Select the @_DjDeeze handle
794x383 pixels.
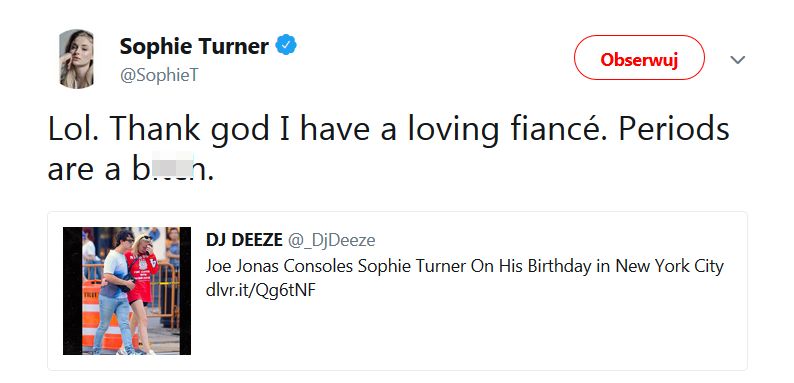click(331, 240)
